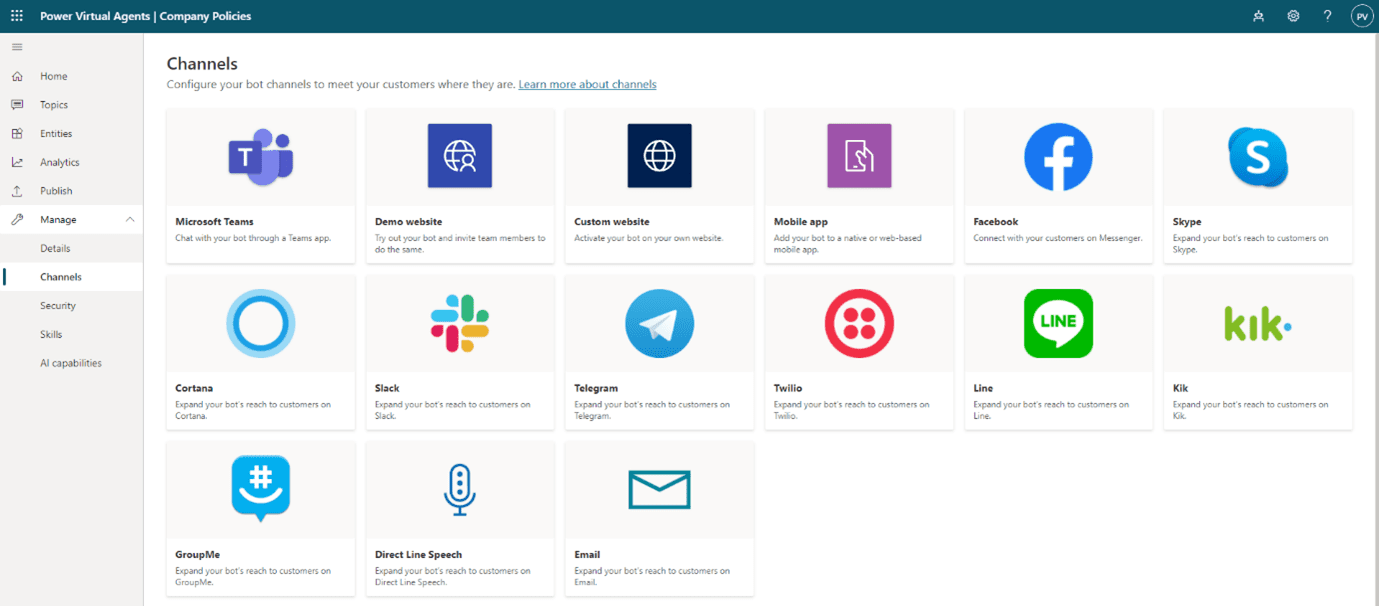Open Details under Manage
The image size is (1379, 606).
(55, 248)
